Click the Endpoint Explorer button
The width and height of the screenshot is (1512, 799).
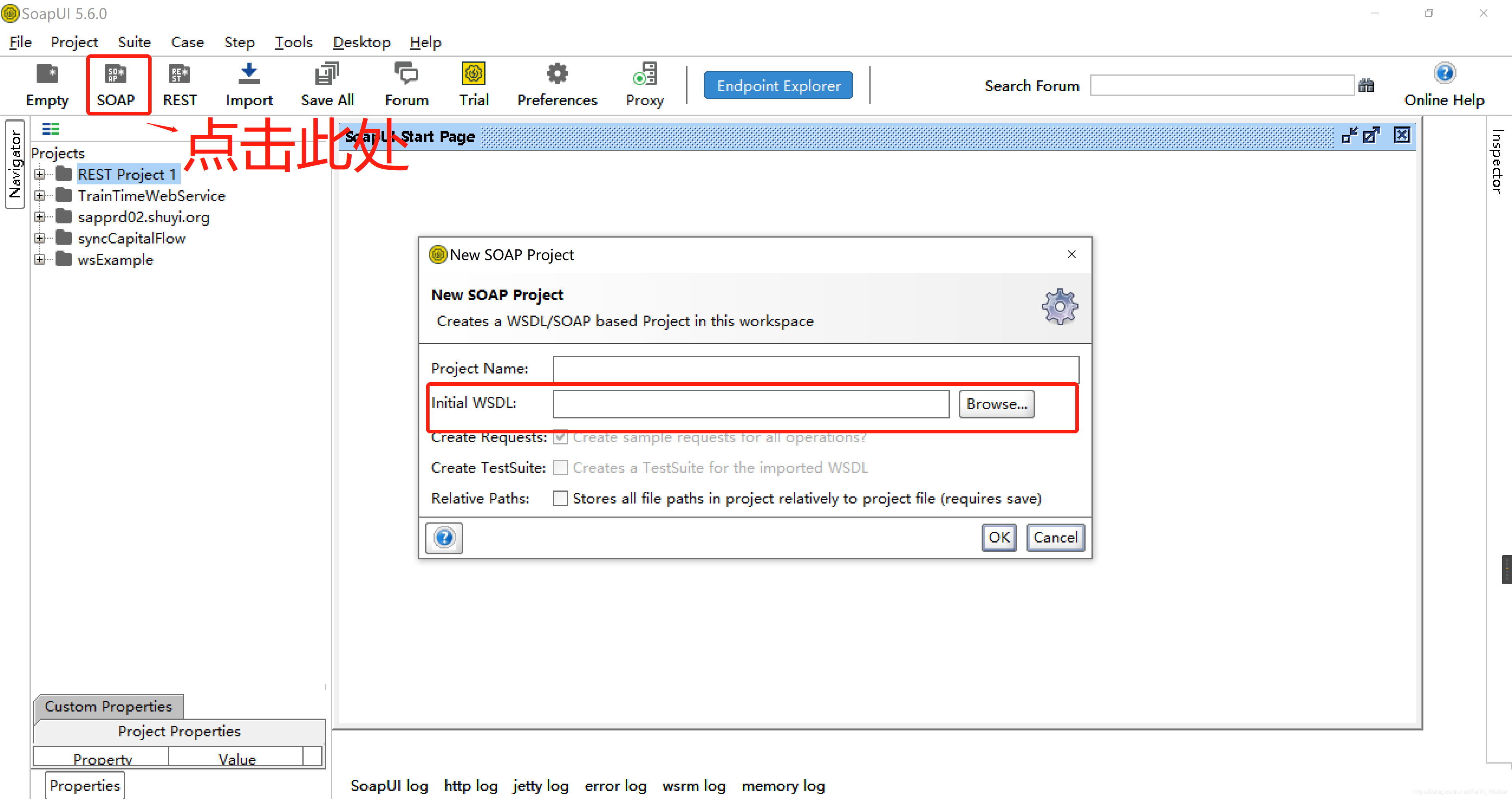click(x=778, y=86)
